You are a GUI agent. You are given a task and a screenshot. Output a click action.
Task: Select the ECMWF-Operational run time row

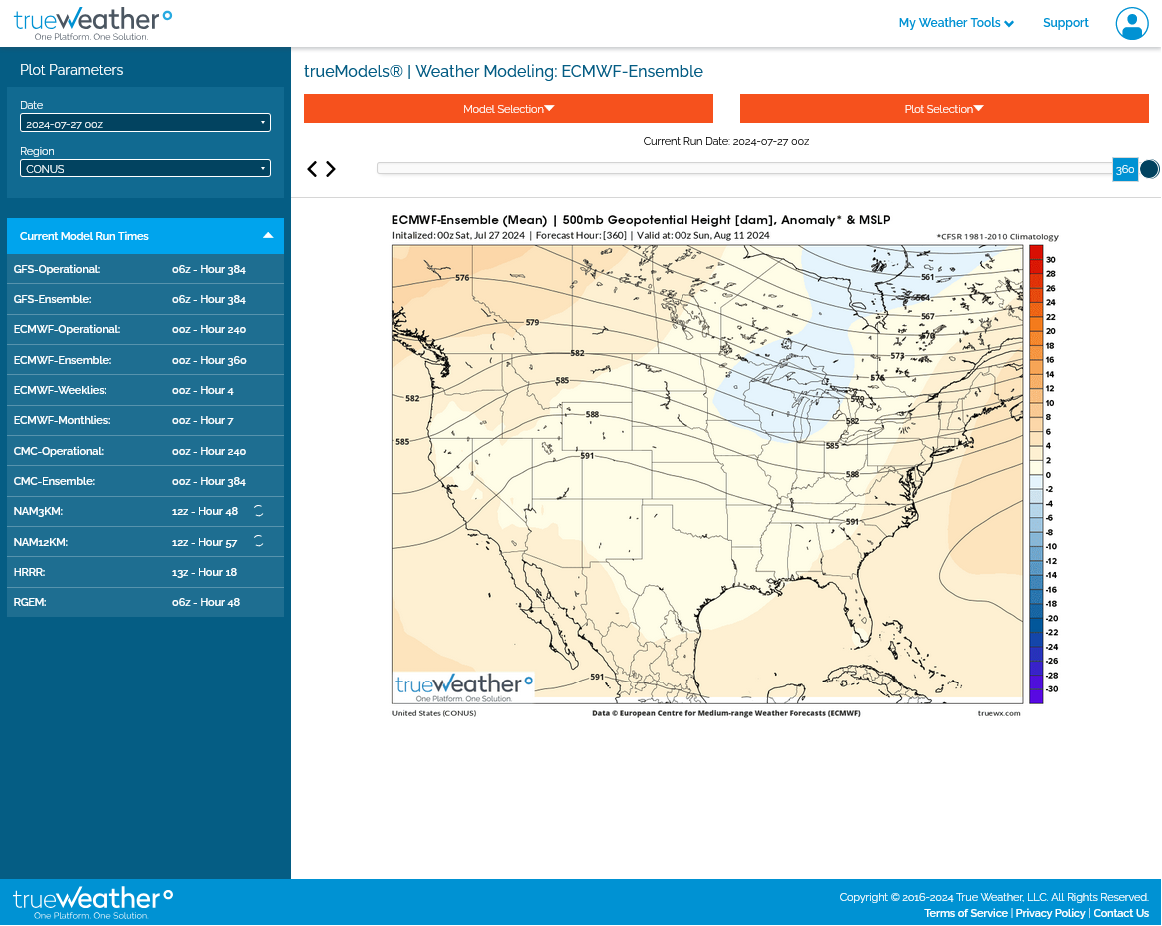coord(145,330)
